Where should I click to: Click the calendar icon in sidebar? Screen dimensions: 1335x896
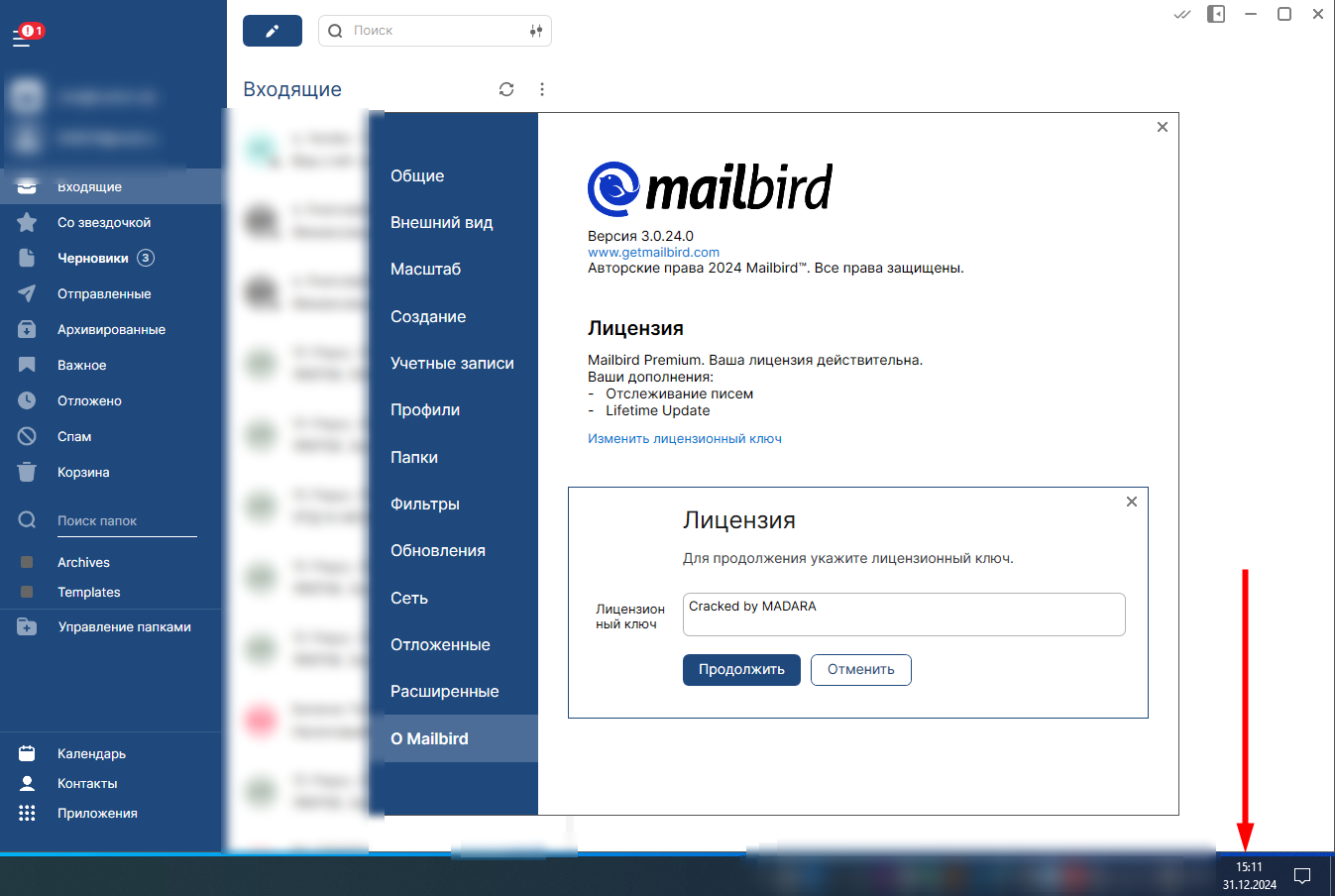pos(27,753)
